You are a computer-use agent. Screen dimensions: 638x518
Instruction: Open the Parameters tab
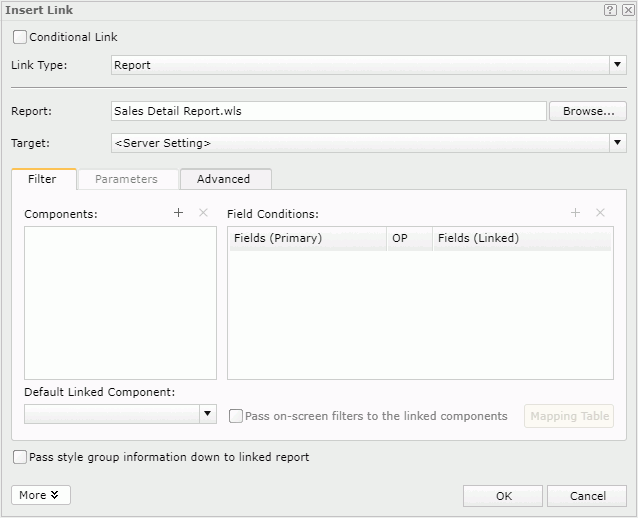point(126,179)
